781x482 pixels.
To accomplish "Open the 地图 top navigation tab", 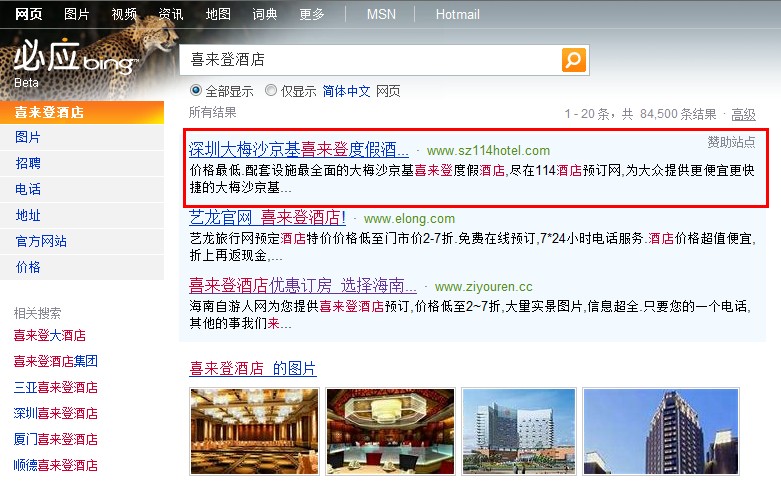I will (x=218, y=14).
